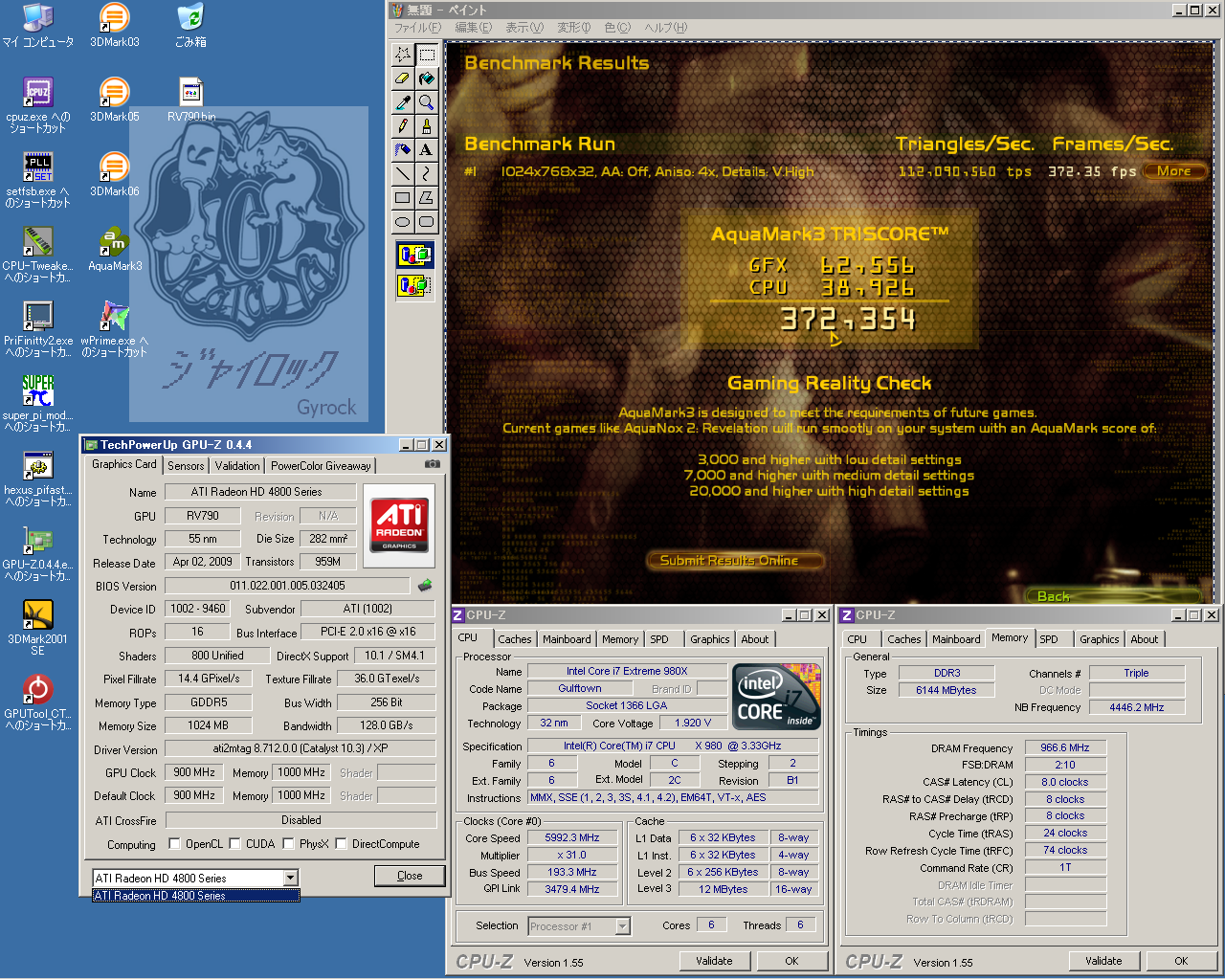Viewport: 1225px width, 980px height.
Task: Open the GPU selection dropdown in GPU-Z
Action: coord(290,878)
